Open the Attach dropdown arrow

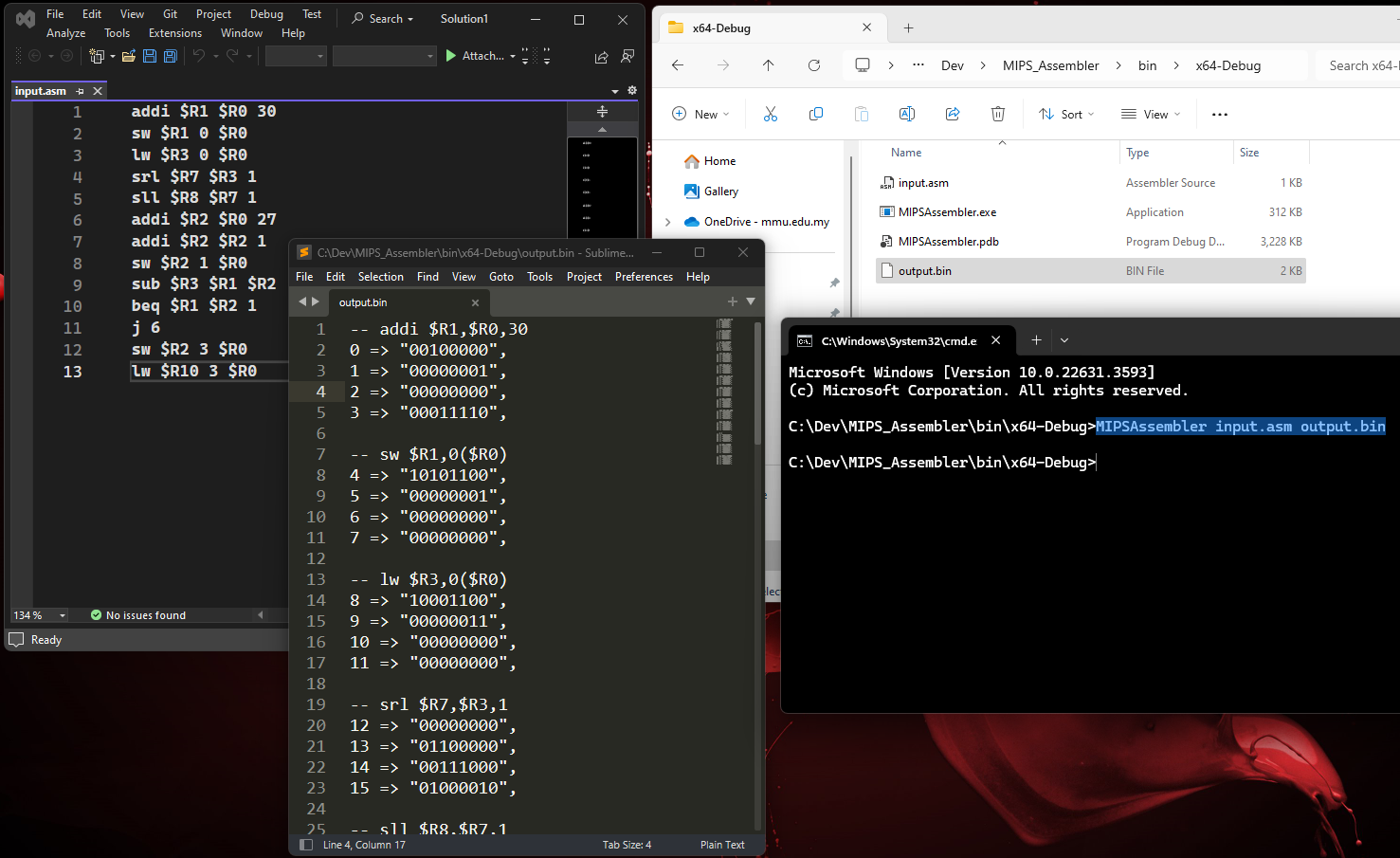pyautogui.click(x=513, y=56)
